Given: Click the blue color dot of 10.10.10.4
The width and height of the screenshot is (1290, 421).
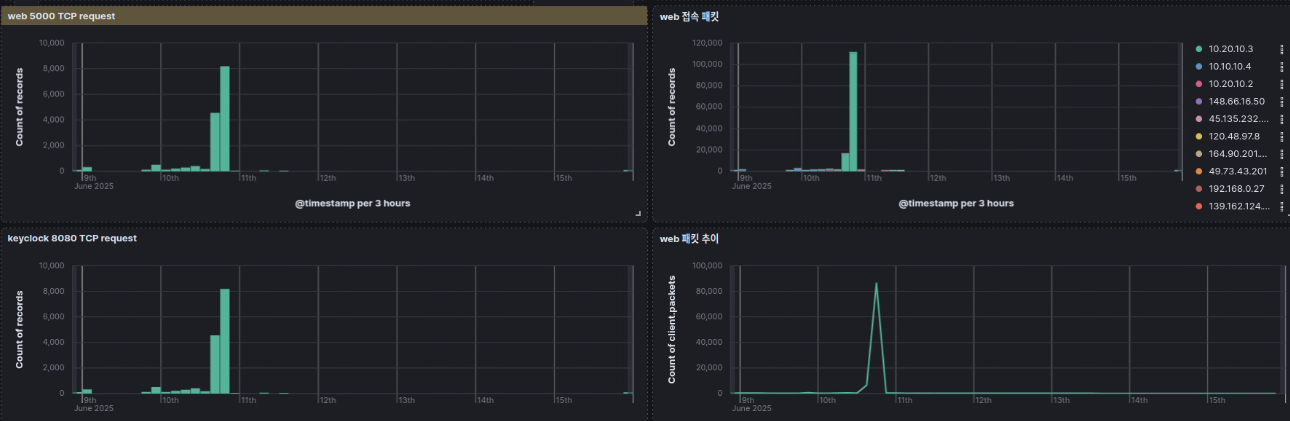Looking at the screenshot, I should [x=1199, y=66].
